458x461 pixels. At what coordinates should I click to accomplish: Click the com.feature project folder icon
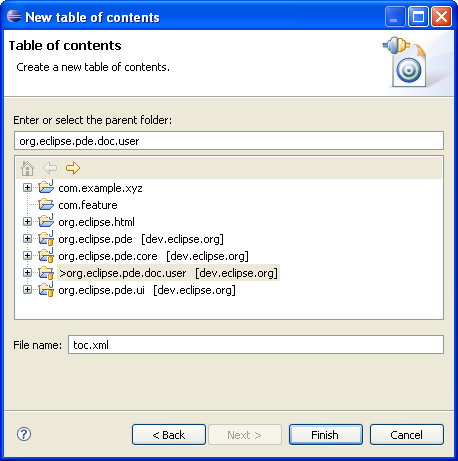point(46,204)
